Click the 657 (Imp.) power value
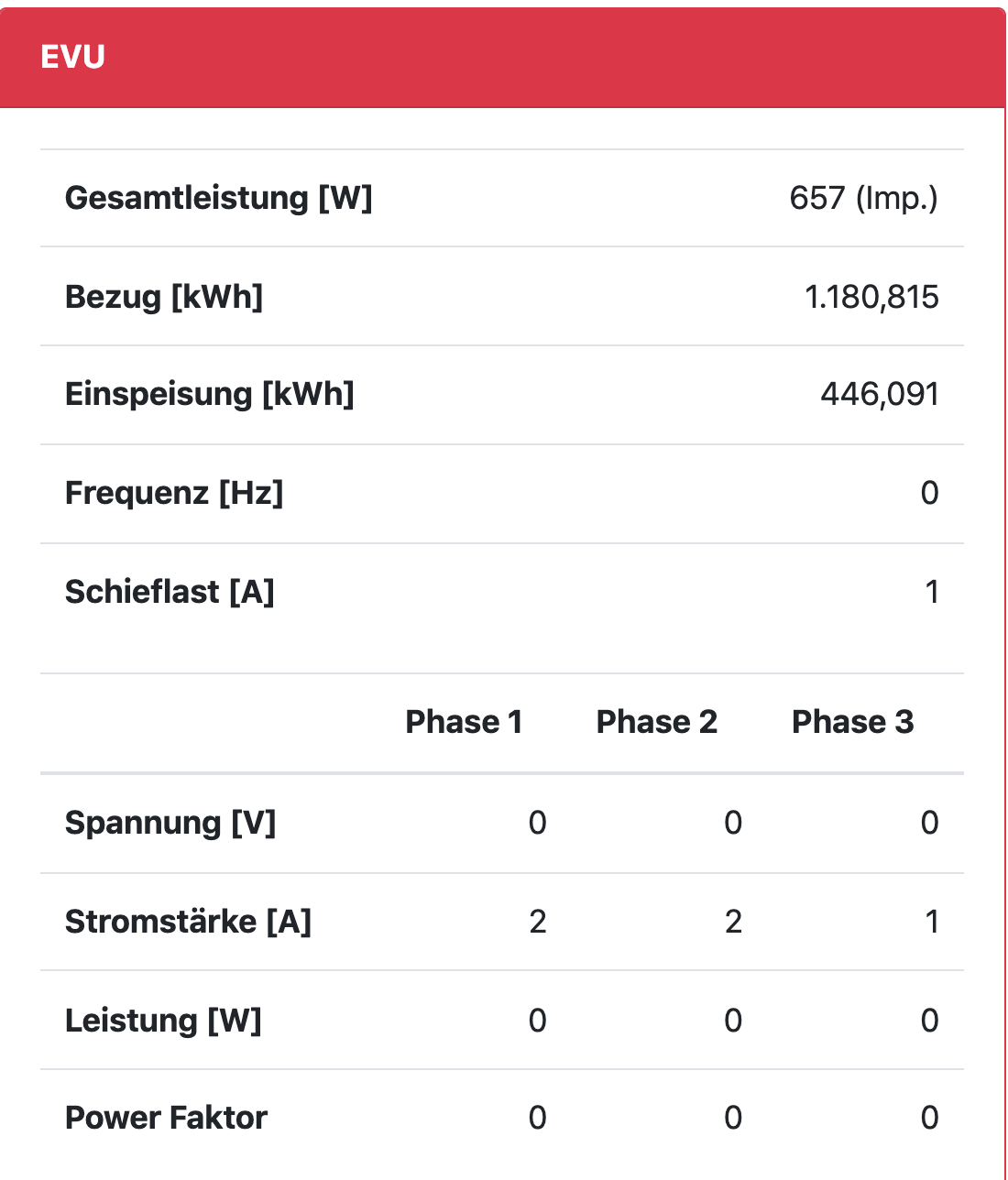Viewport: 1008px width, 1180px height. click(x=863, y=198)
